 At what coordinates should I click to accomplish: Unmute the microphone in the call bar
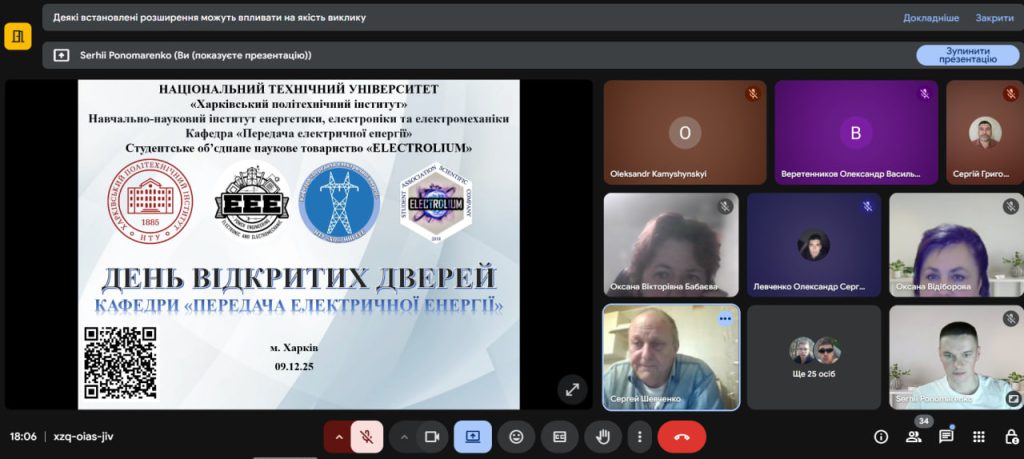pos(367,437)
